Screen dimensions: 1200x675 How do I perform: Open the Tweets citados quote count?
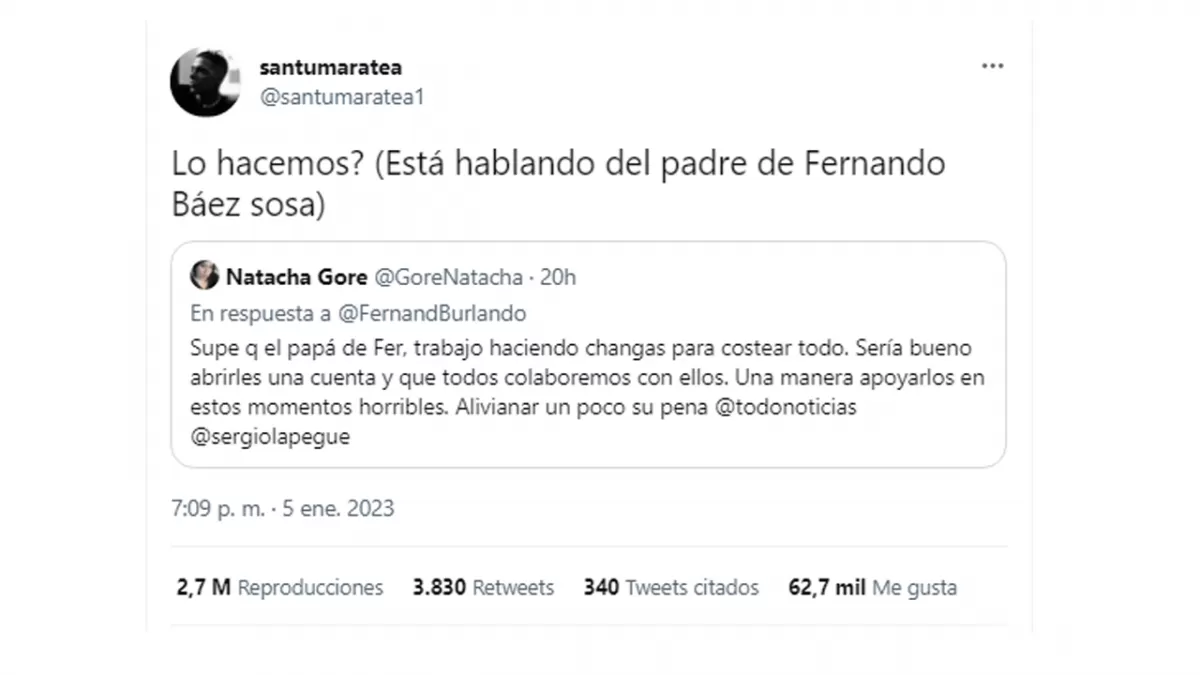coord(670,588)
